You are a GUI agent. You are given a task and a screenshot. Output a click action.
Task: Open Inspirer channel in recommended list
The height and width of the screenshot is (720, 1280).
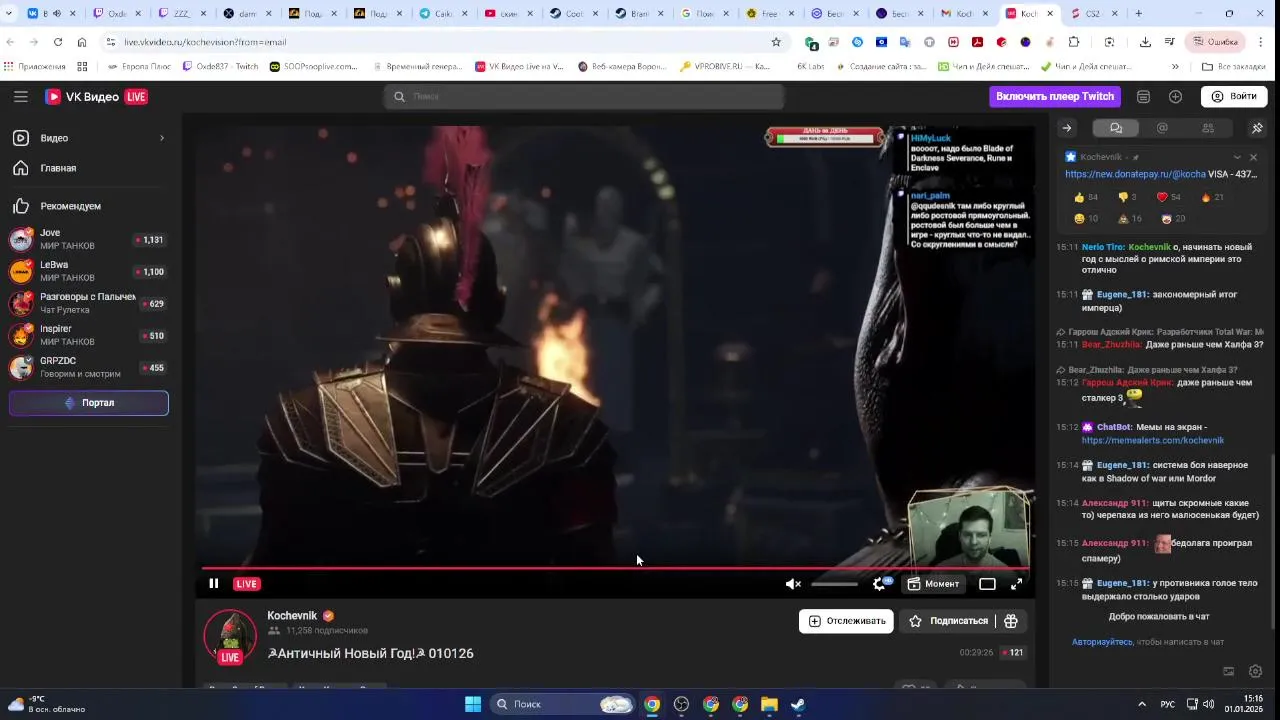tap(88, 335)
